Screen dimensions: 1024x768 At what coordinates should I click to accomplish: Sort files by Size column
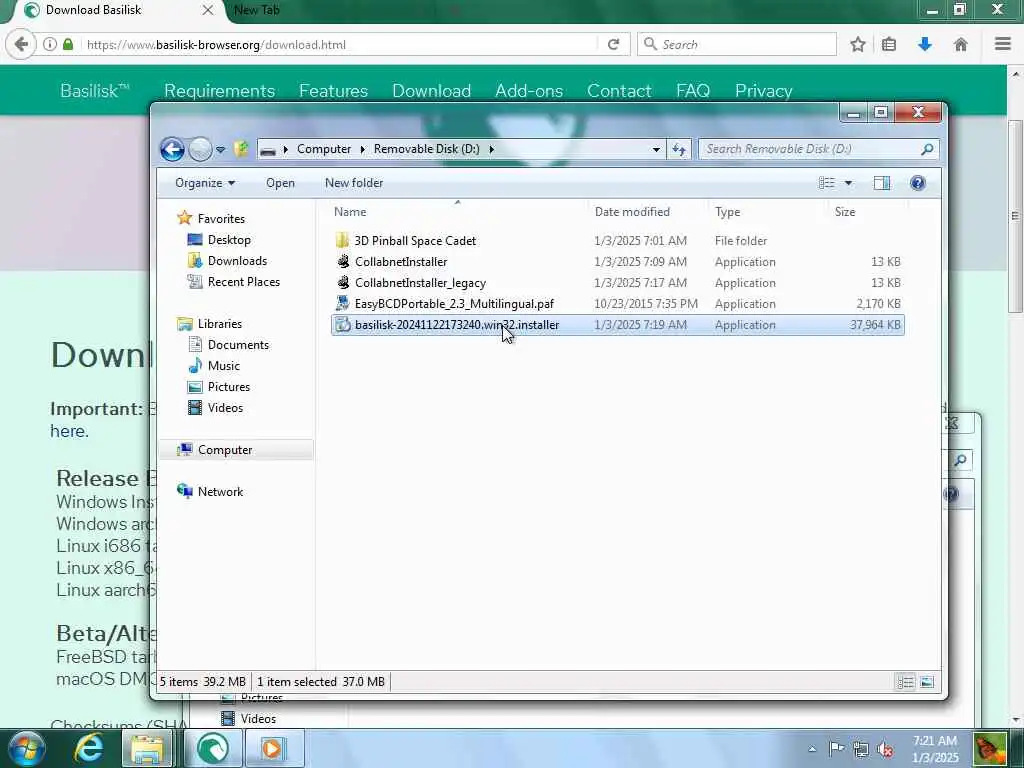[x=844, y=212]
